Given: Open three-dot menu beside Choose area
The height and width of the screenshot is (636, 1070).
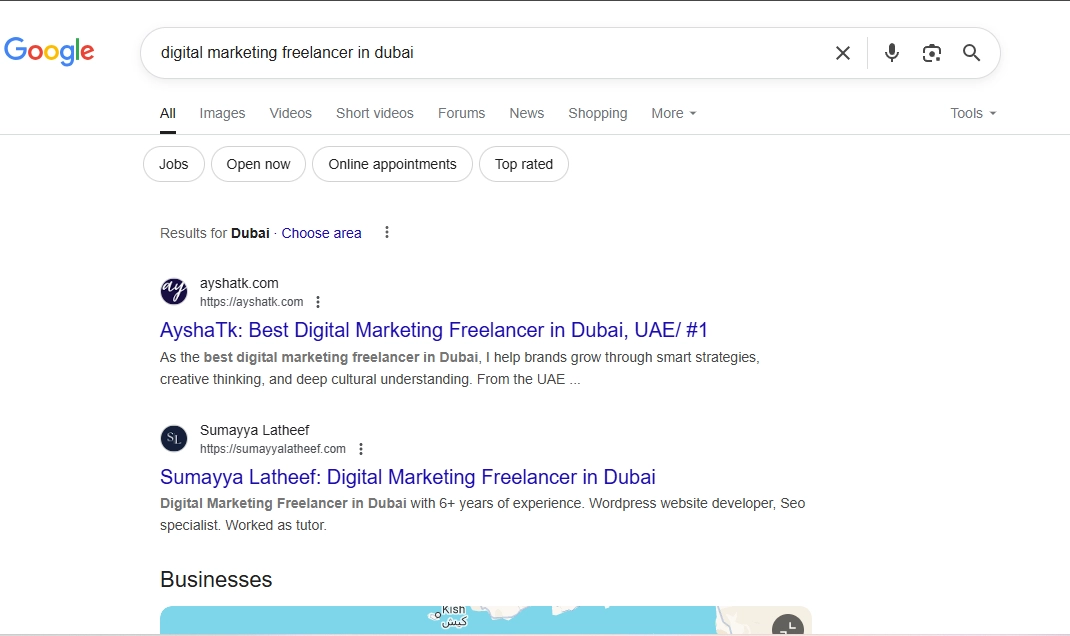Looking at the screenshot, I should (x=387, y=233).
